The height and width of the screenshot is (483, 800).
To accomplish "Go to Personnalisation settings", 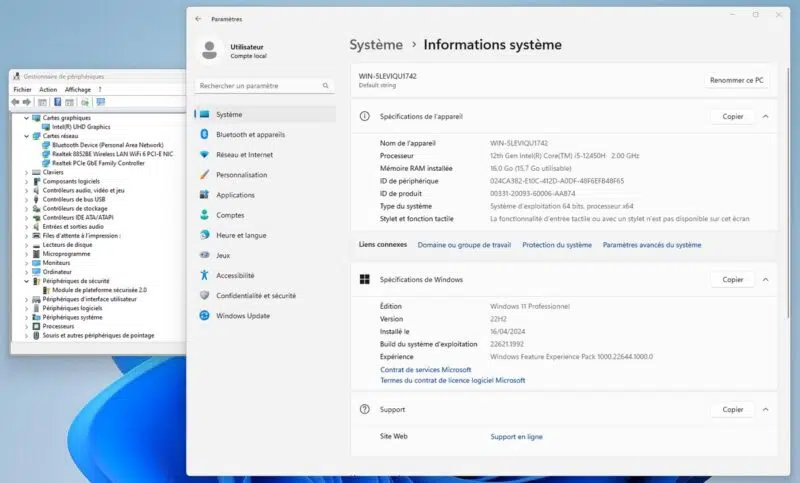I will (241, 175).
